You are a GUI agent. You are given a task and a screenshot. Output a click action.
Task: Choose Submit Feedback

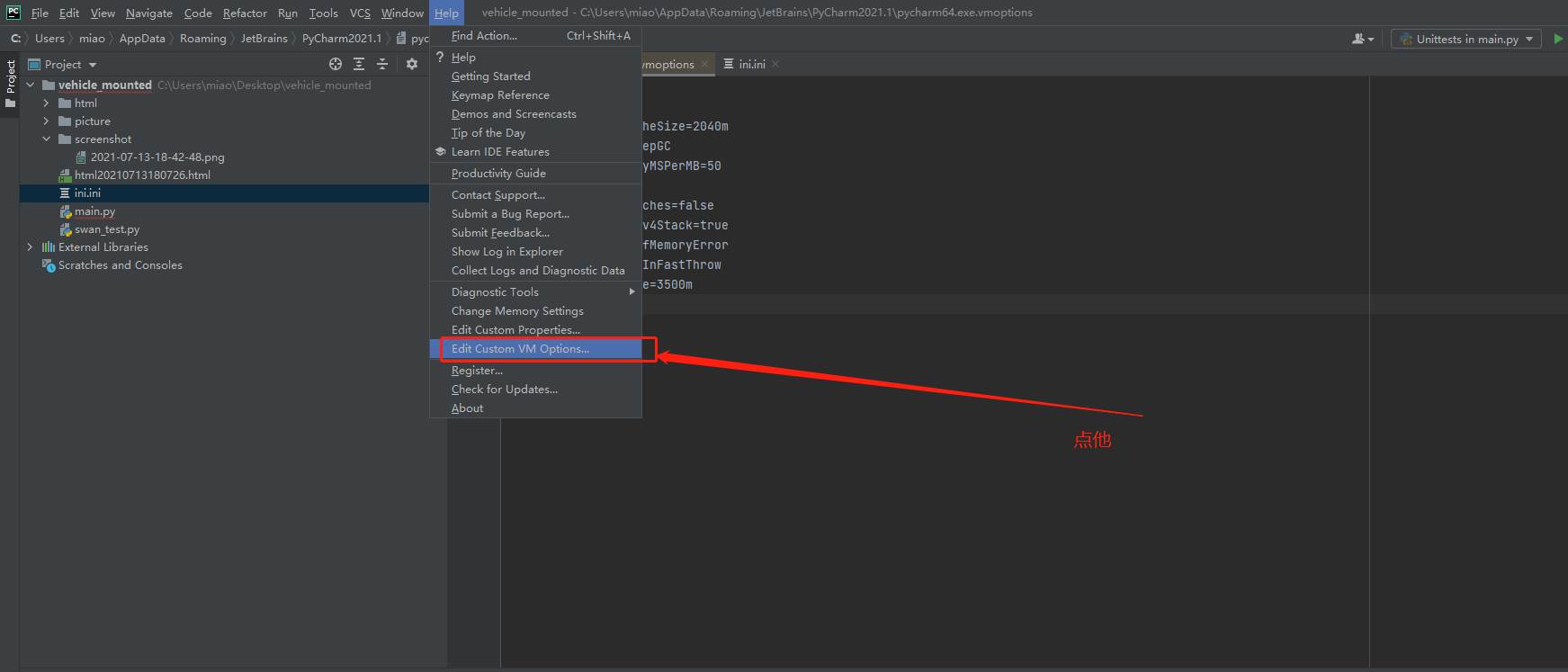[x=536, y=233]
